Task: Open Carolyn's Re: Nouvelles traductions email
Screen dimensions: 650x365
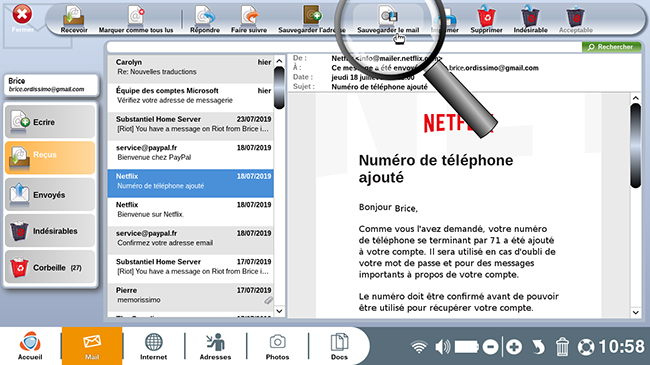Action: point(190,69)
